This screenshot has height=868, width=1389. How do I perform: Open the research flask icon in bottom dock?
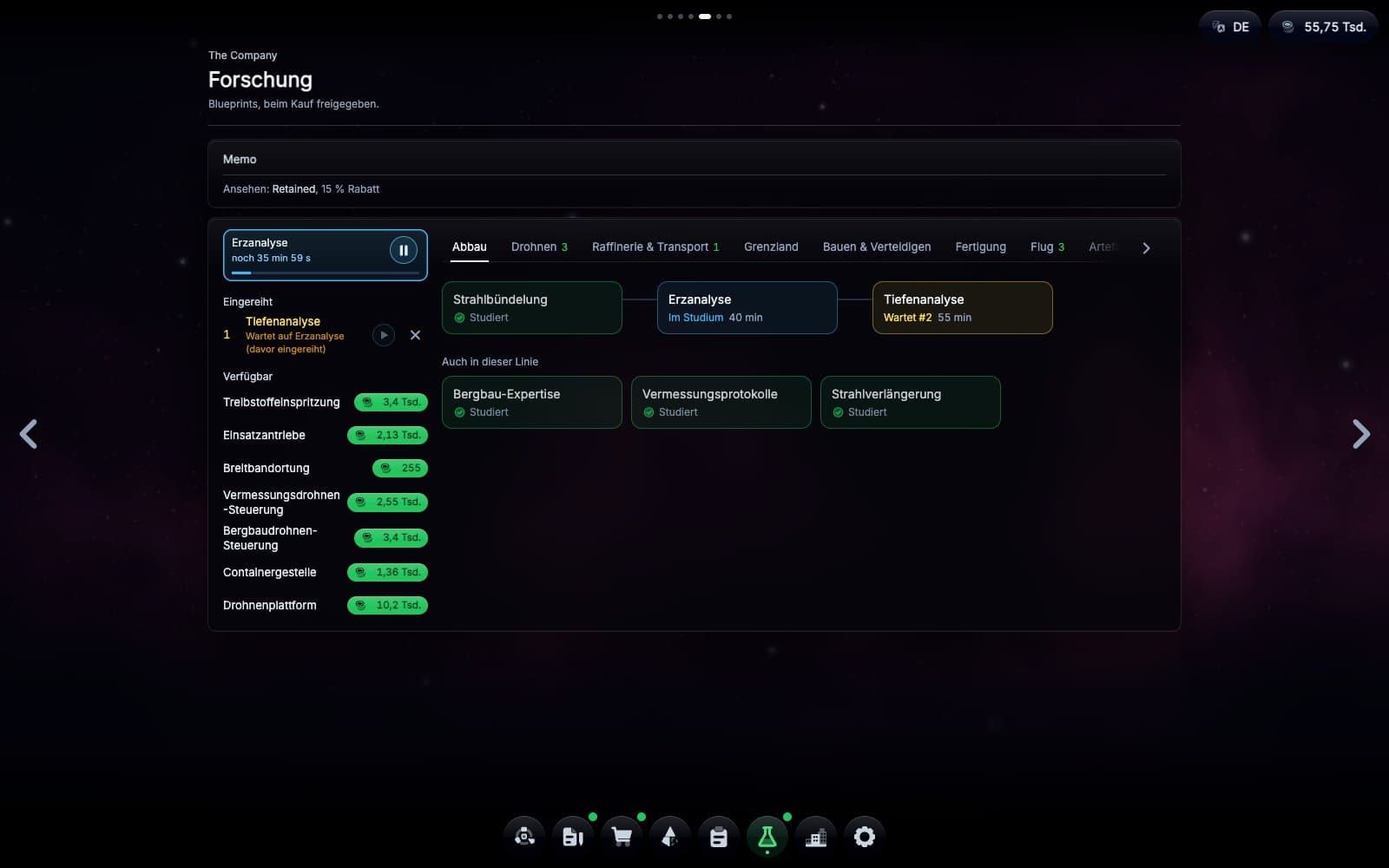767,837
